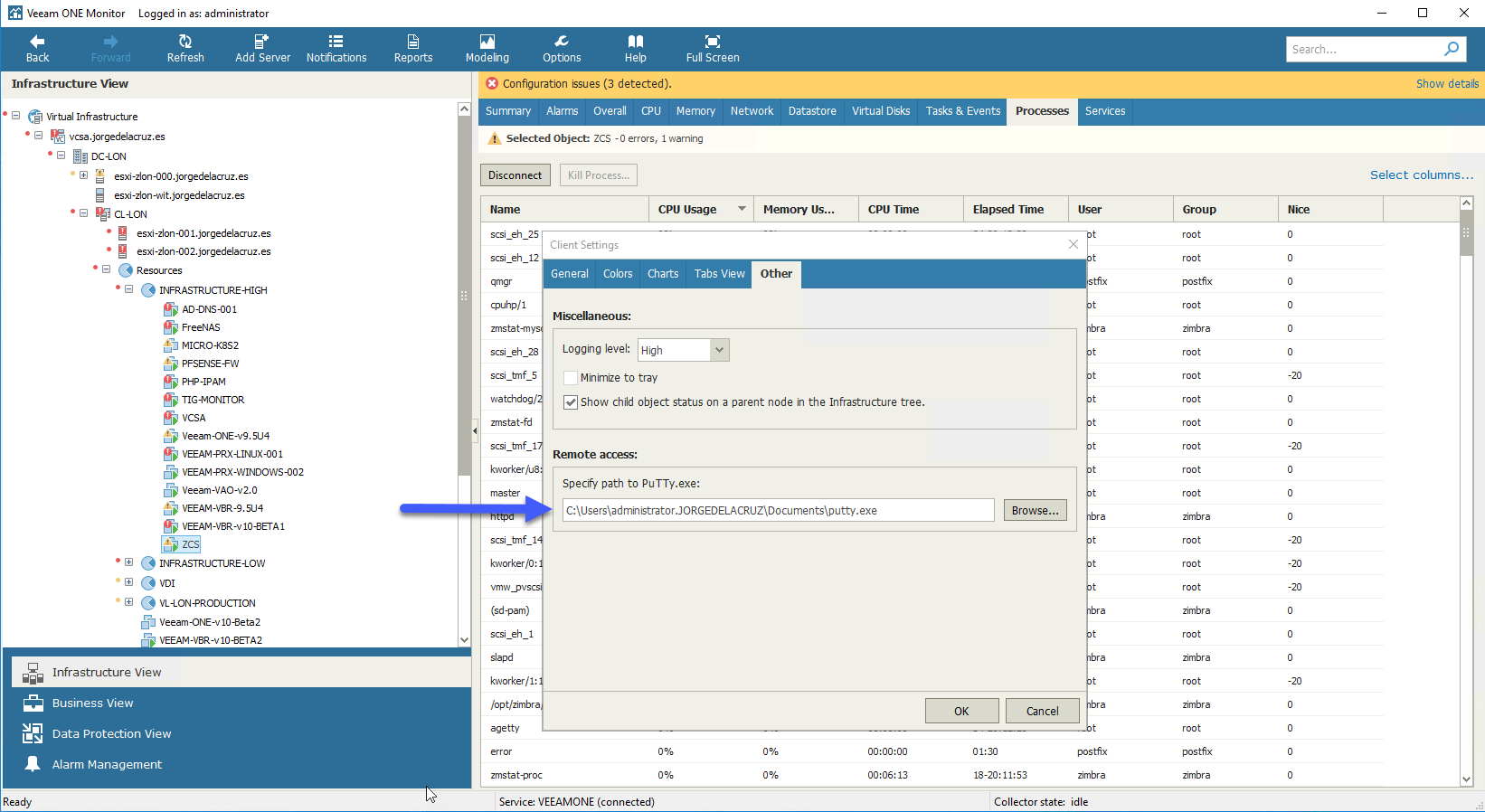Click the process list scrollbar down arrow
Image resolution: width=1485 pixels, height=812 pixels.
1467,779
